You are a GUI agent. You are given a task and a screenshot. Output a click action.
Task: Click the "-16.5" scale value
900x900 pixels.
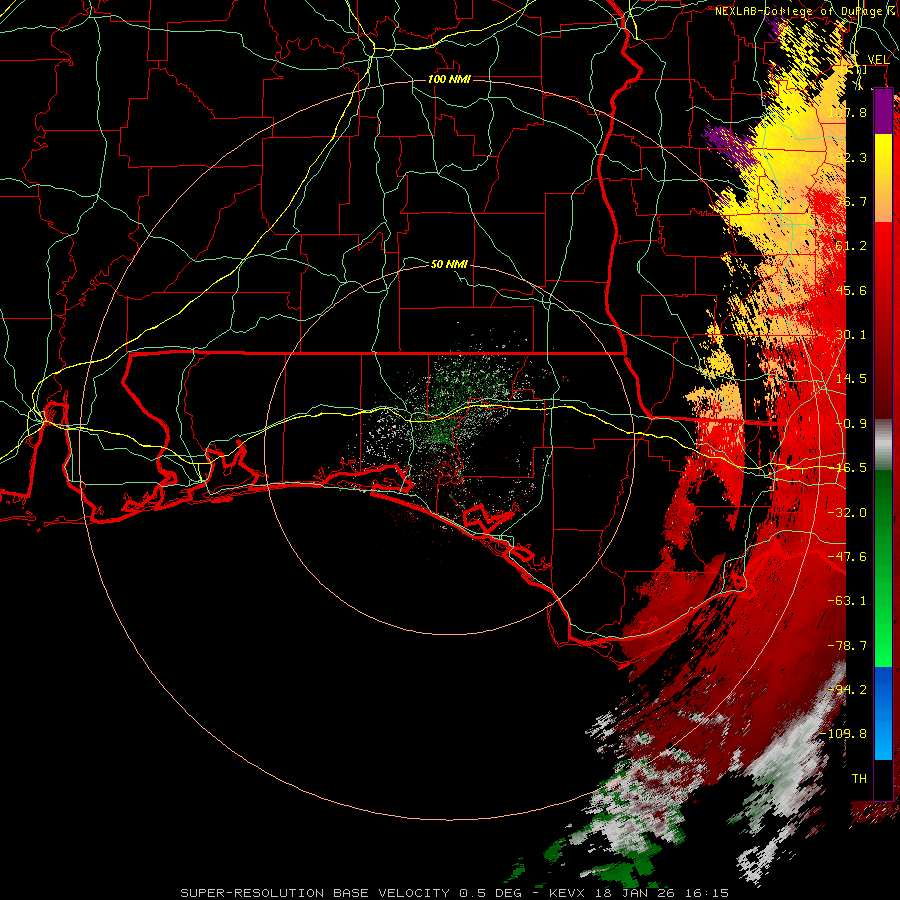point(848,468)
